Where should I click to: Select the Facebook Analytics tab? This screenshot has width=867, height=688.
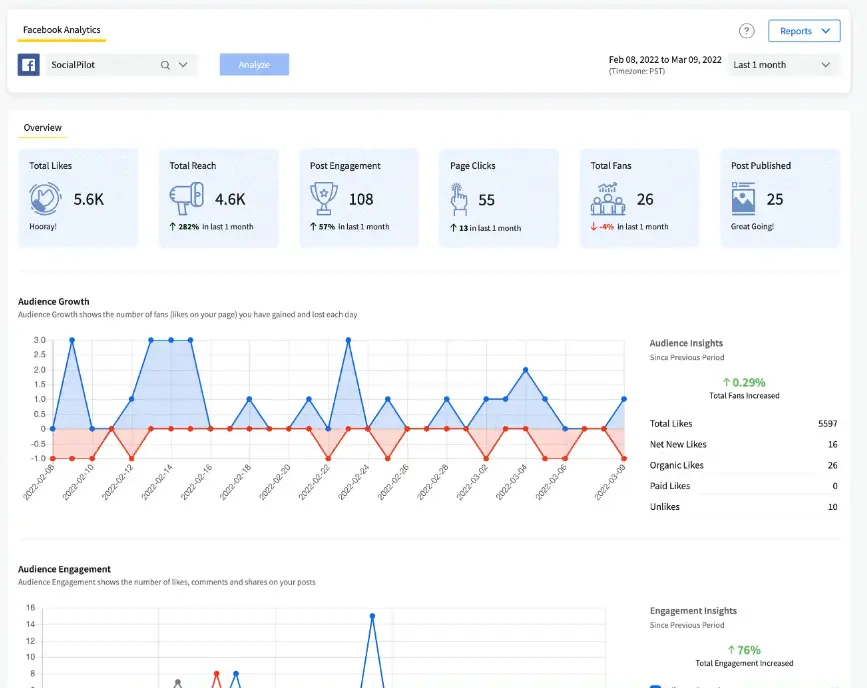tap(61, 30)
